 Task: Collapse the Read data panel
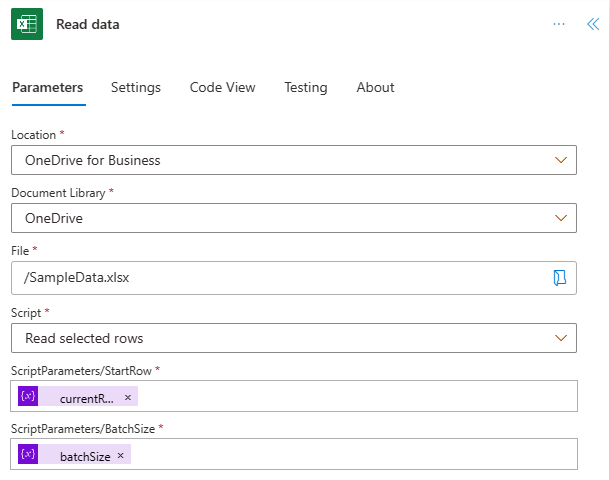pos(592,24)
